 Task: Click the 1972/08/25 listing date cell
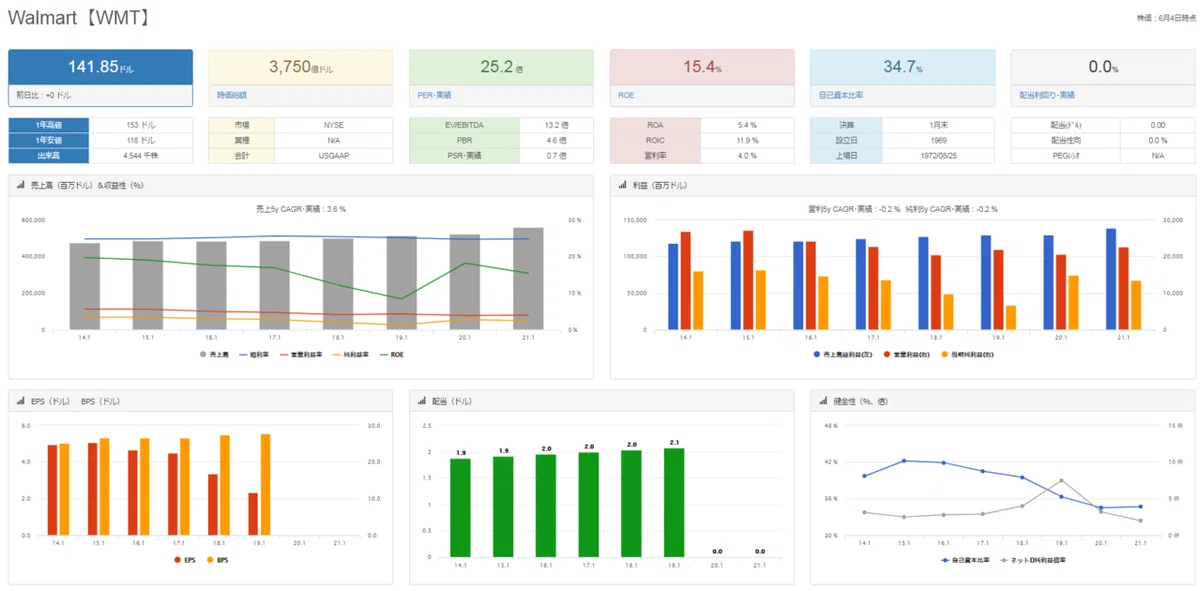click(x=939, y=156)
